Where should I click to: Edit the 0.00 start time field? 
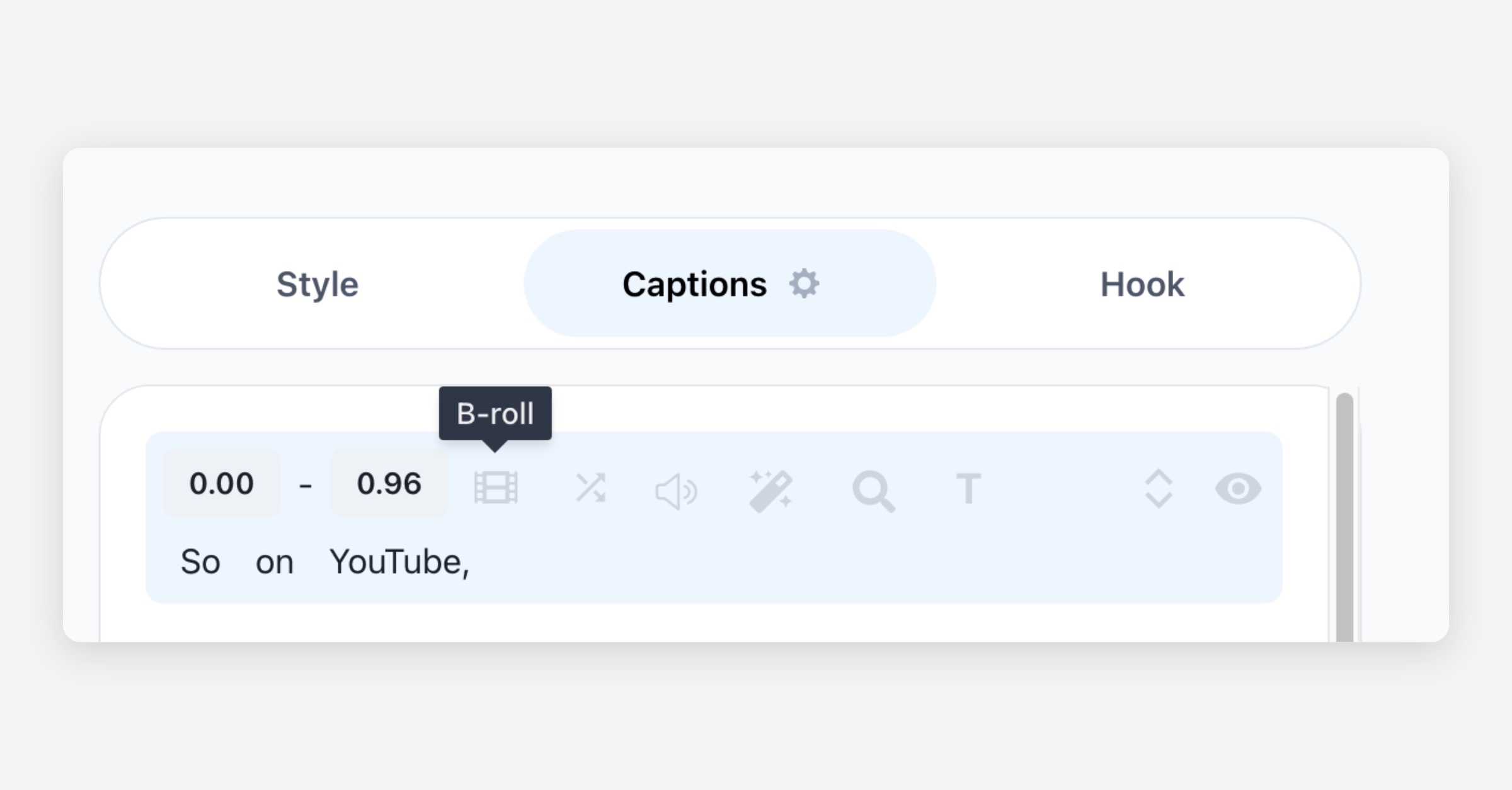pyautogui.click(x=222, y=484)
